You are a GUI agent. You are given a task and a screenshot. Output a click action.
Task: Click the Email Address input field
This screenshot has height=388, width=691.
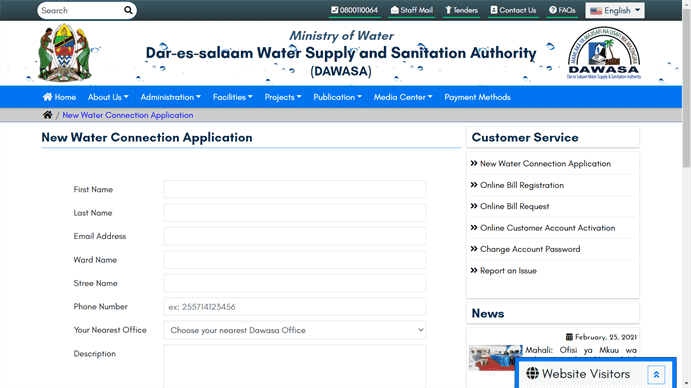294,236
